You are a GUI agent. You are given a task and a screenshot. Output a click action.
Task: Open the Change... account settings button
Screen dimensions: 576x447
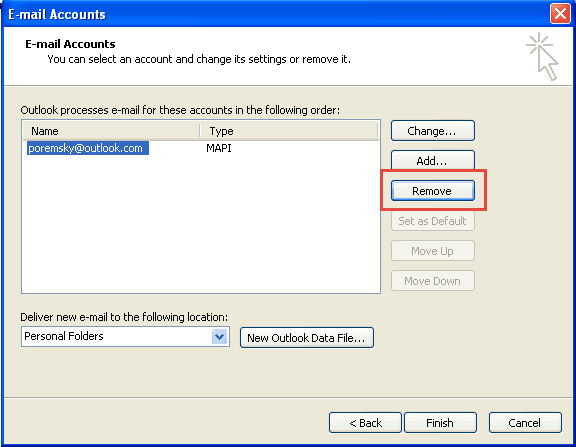click(433, 131)
